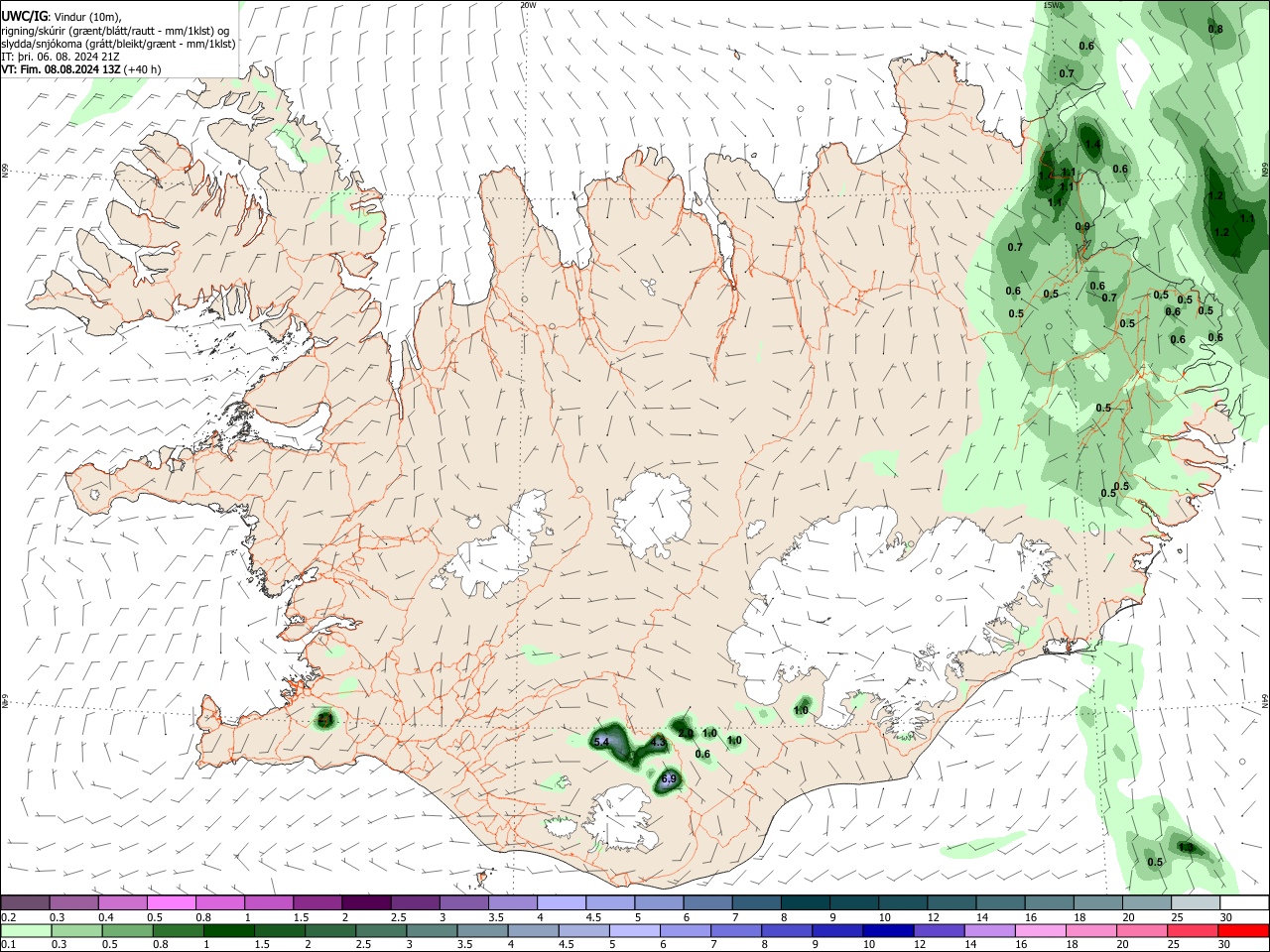This screenshot has width=1270, height=952.
Task: Click the darkest purple swatch labeled 2, upper scale
Action: point(365,902)
